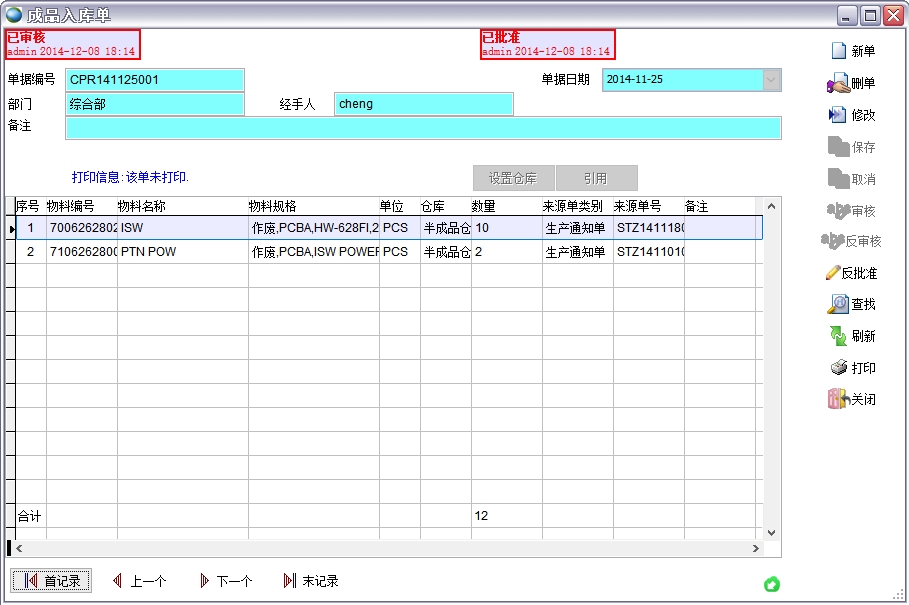Select table row 2 PTN POW
The height and width of the screenshot is (605, 909).
182,252
